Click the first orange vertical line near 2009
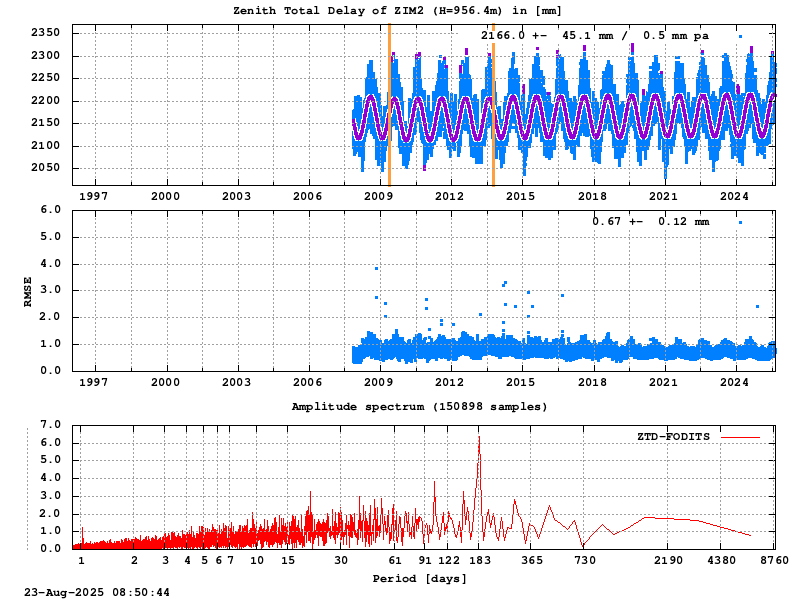 click(389, 105)
